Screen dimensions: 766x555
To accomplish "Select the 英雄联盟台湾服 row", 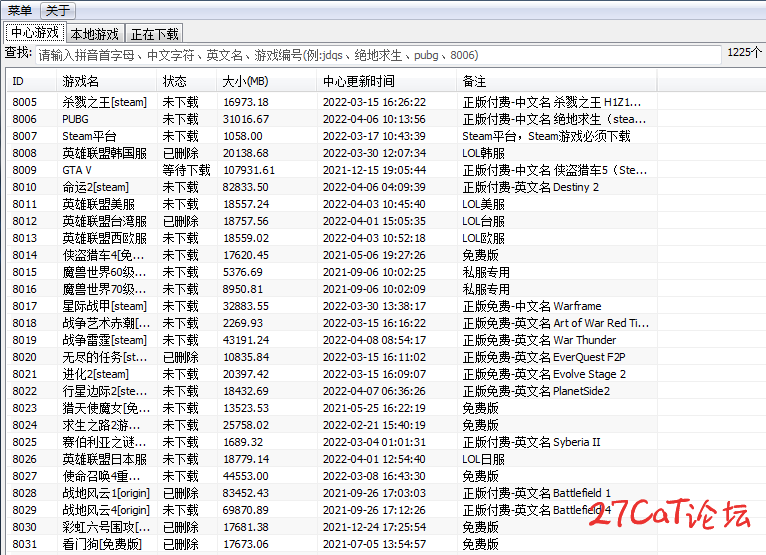I will (332, 221).
